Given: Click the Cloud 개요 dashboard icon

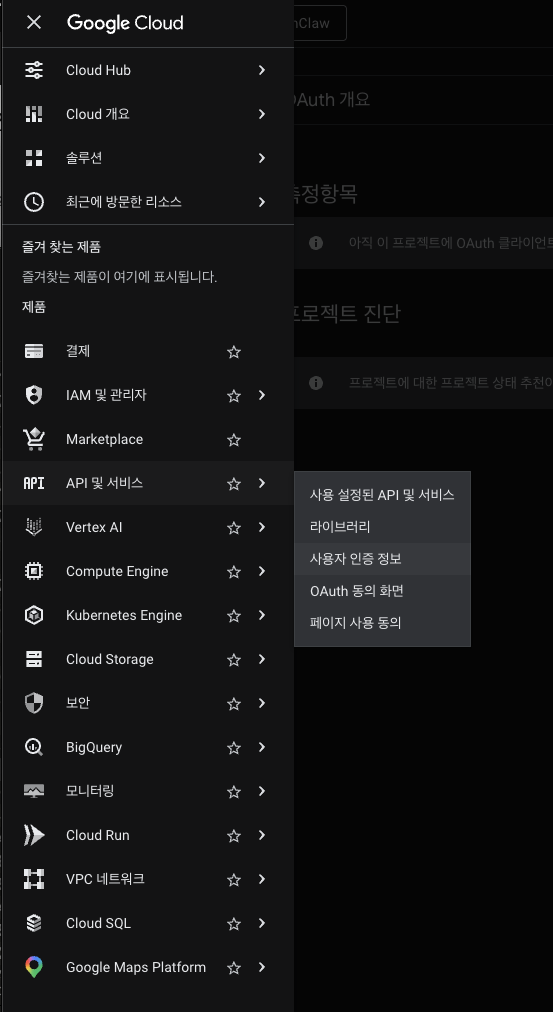Looking at the screenshot, I should click(x=34, y=114).
